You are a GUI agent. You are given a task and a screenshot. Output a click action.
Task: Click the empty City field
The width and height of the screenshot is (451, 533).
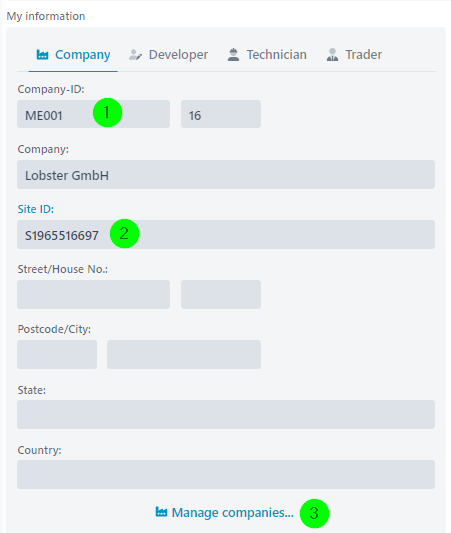(184, 355)
